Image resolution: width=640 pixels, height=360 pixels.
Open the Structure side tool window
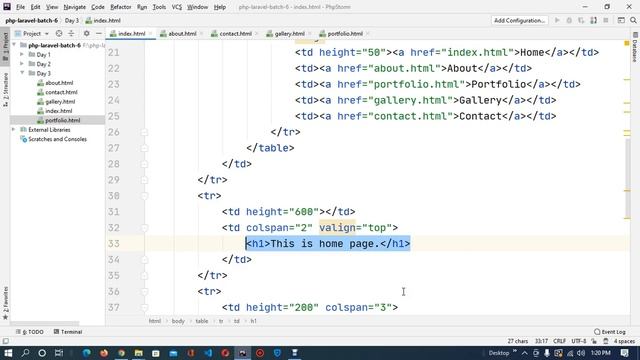[x=5, y=90]
